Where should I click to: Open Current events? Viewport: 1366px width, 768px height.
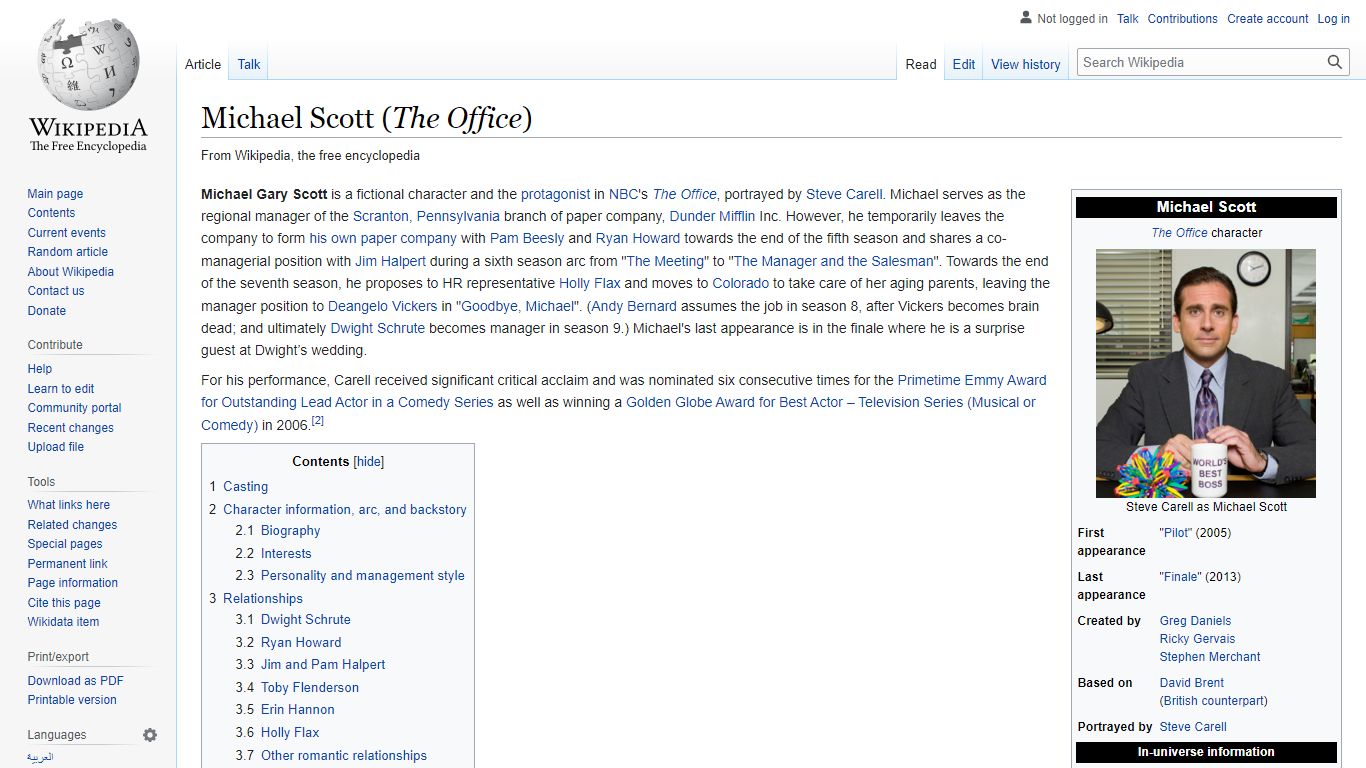[x=66, y=233]
